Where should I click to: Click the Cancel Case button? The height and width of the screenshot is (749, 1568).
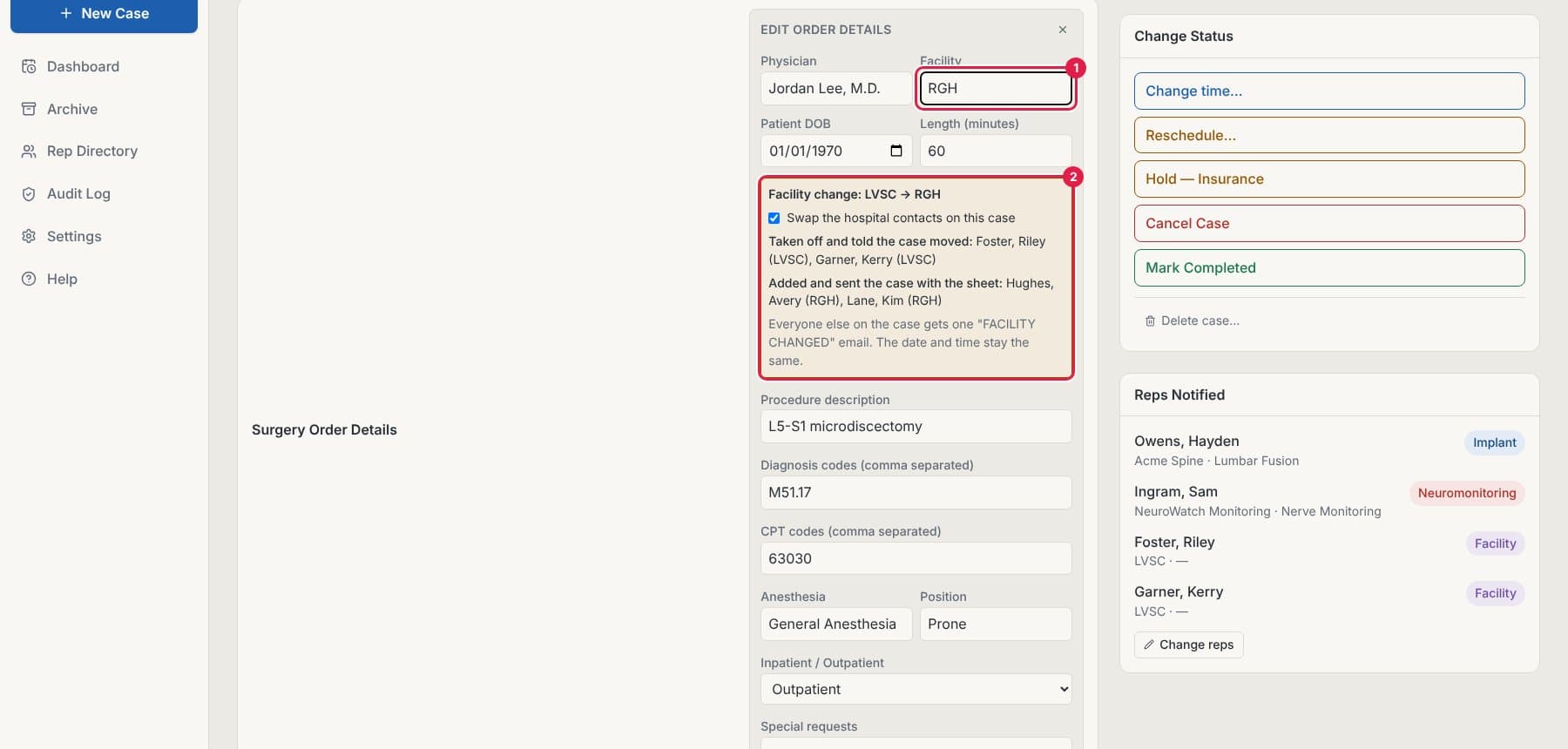click(1329, 223)
